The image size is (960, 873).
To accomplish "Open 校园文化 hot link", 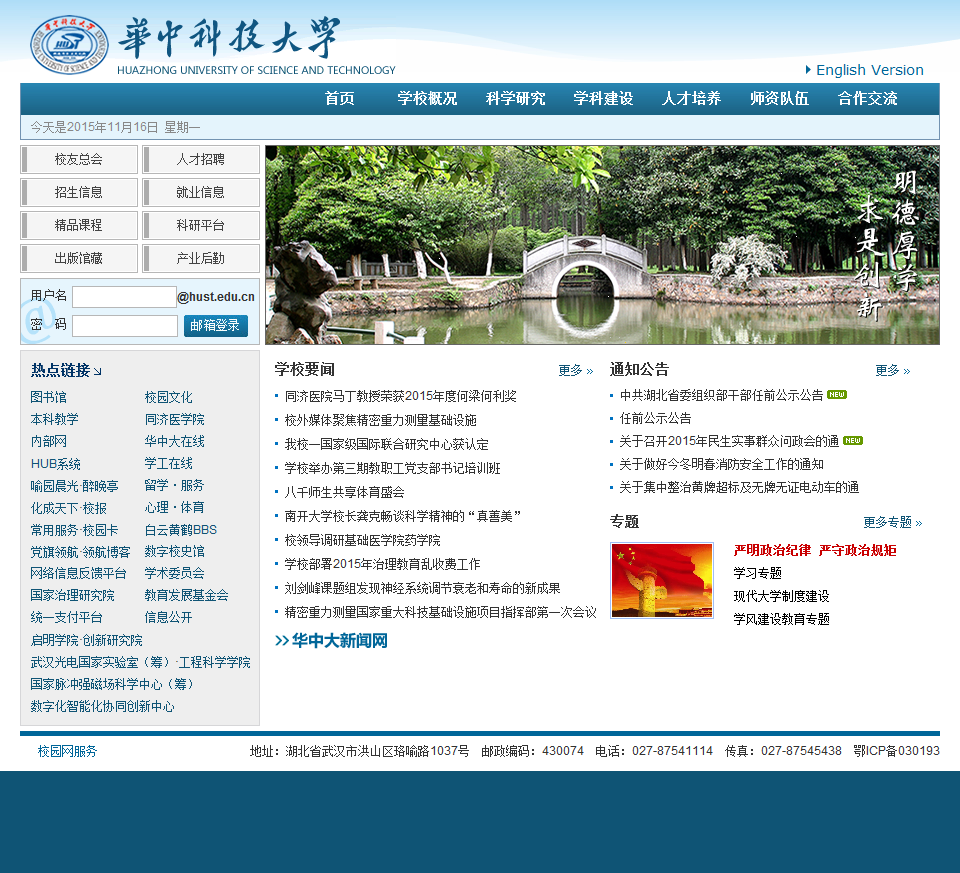I will coord(168,397).
